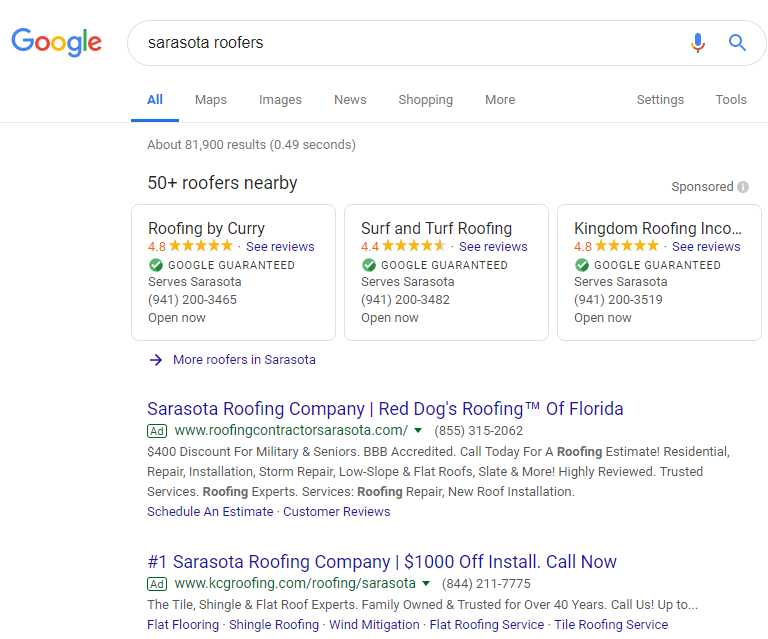Expand dropdown arrow next to kcgroofing.com URL
Screen dimensions: 768x639
(x=426, y=584)
